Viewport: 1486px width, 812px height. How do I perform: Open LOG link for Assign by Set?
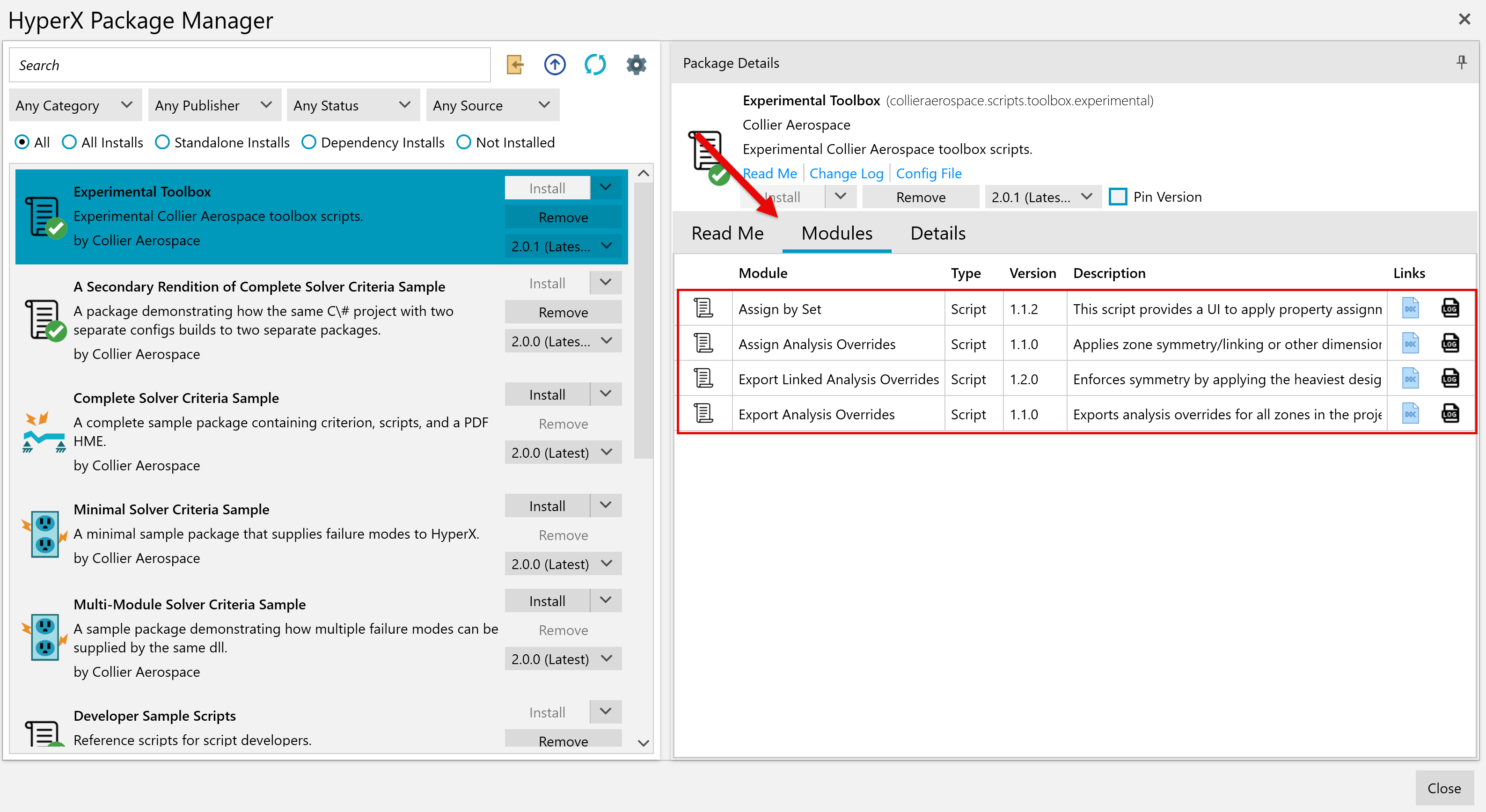pos(1450,308)
